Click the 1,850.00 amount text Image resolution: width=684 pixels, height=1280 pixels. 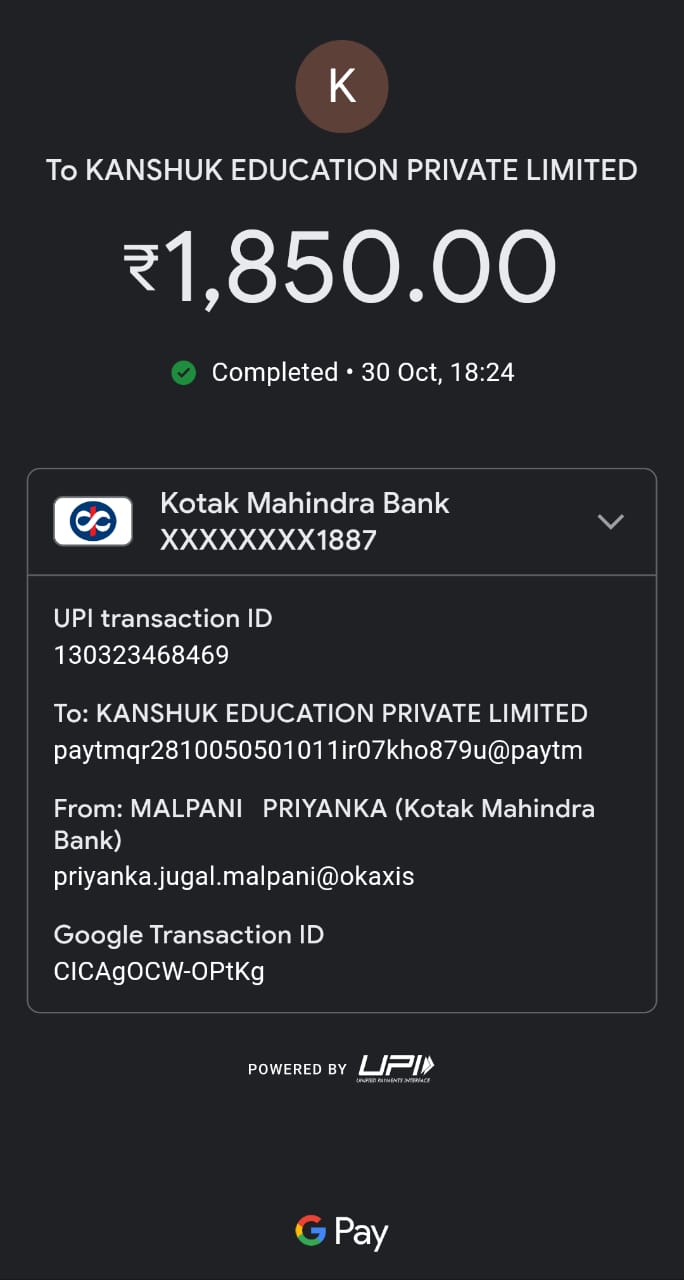click(360, 267)
